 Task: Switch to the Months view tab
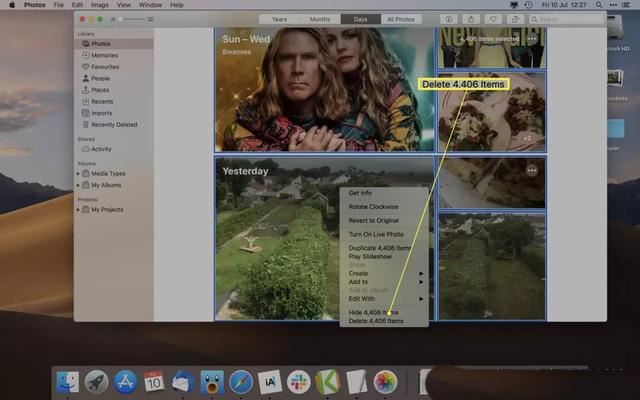[x=319, y=19]
